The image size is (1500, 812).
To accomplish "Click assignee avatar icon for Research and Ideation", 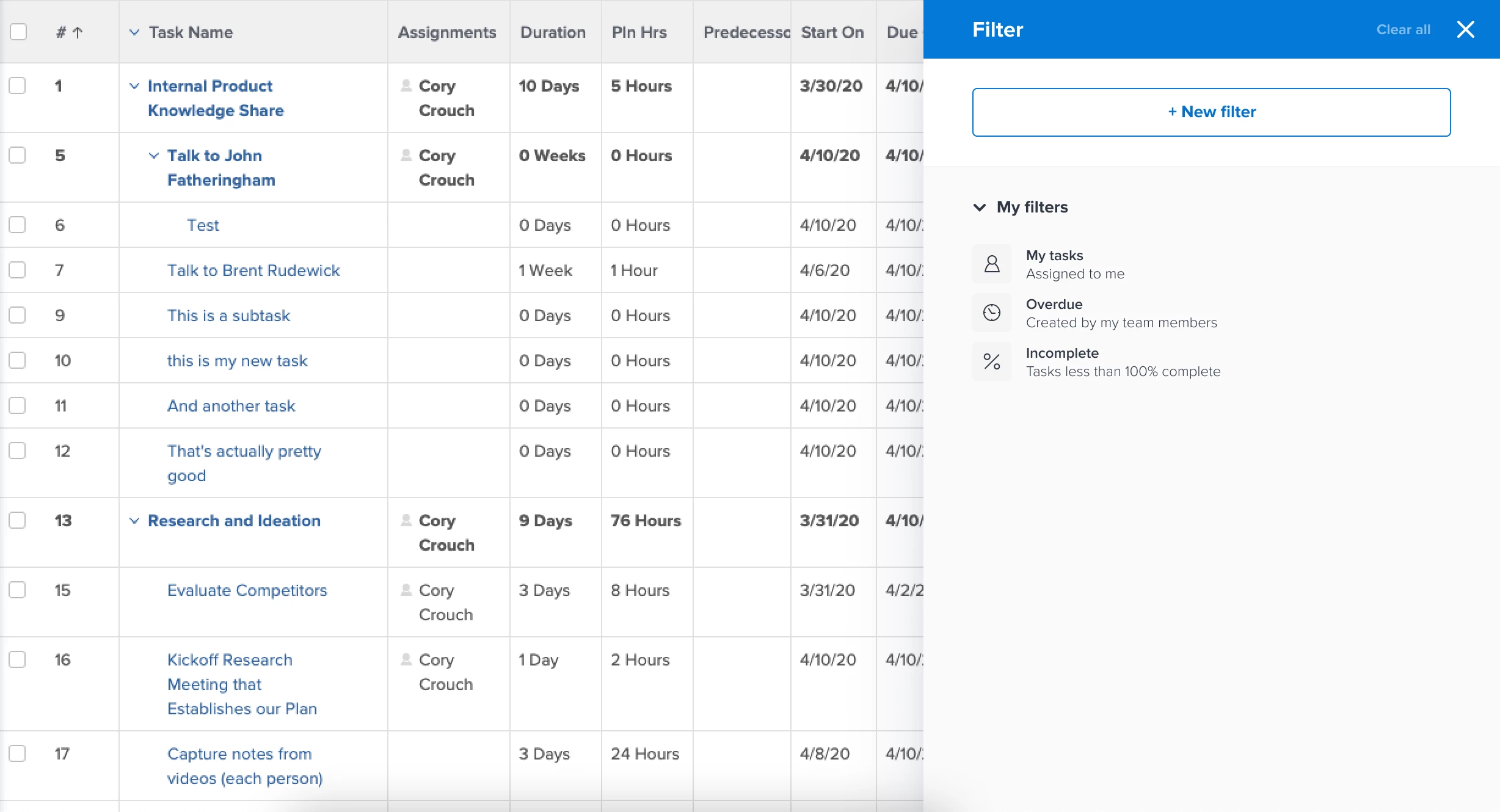I will 406,520.
